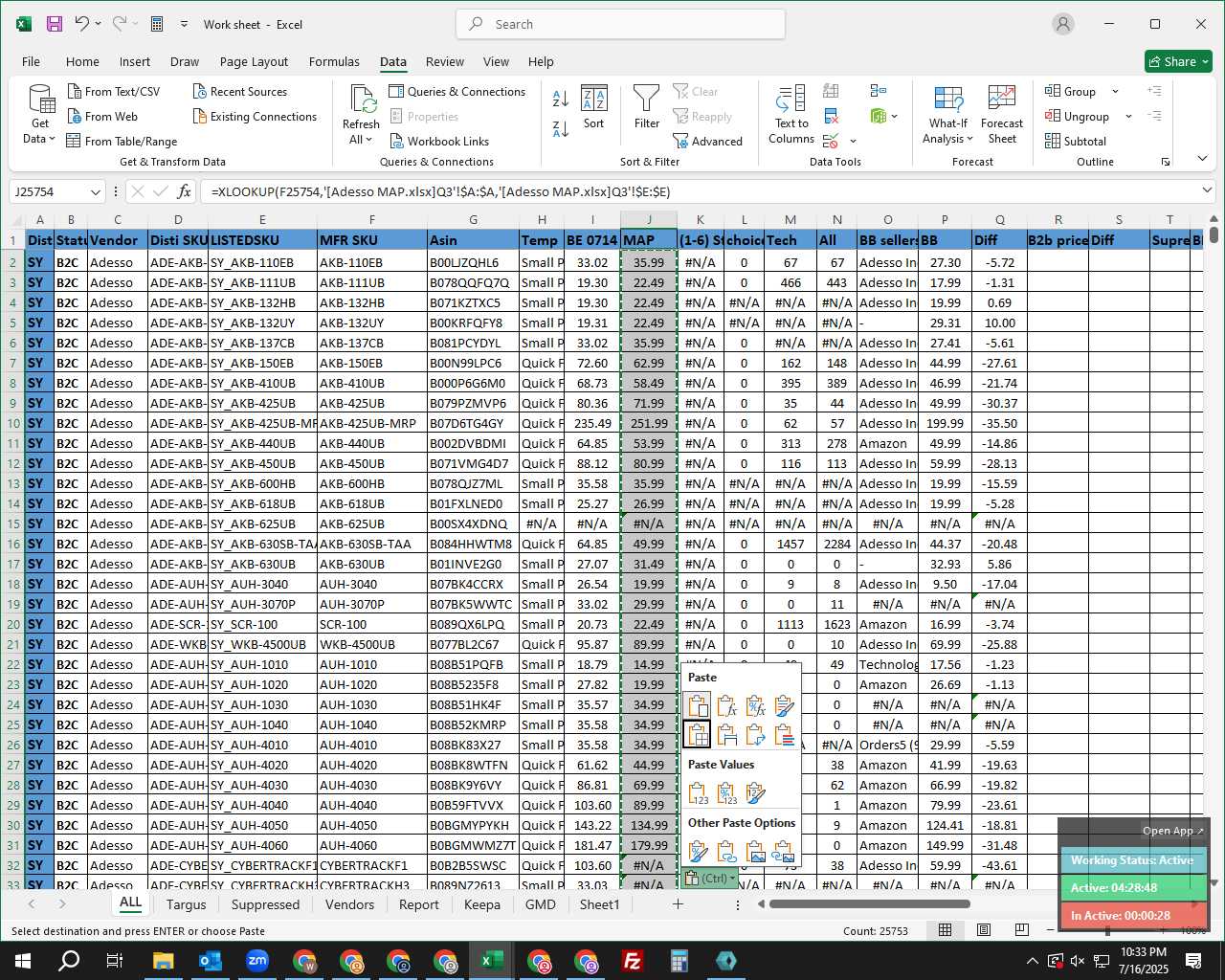
Task: Select Formulas & Number Formatting paste icon
Action: [x=755, y=706]
